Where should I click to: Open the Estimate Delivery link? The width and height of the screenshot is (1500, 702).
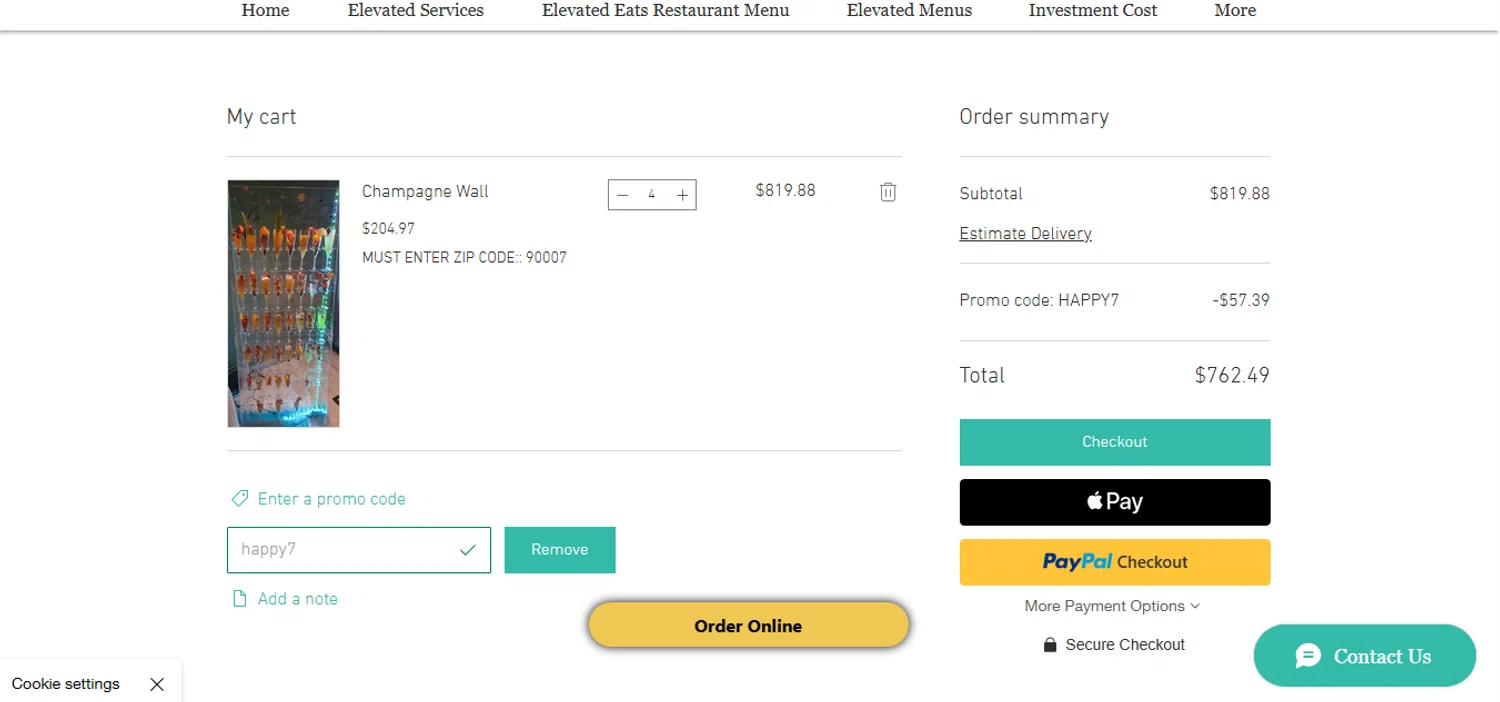(x=1025, y=234)
